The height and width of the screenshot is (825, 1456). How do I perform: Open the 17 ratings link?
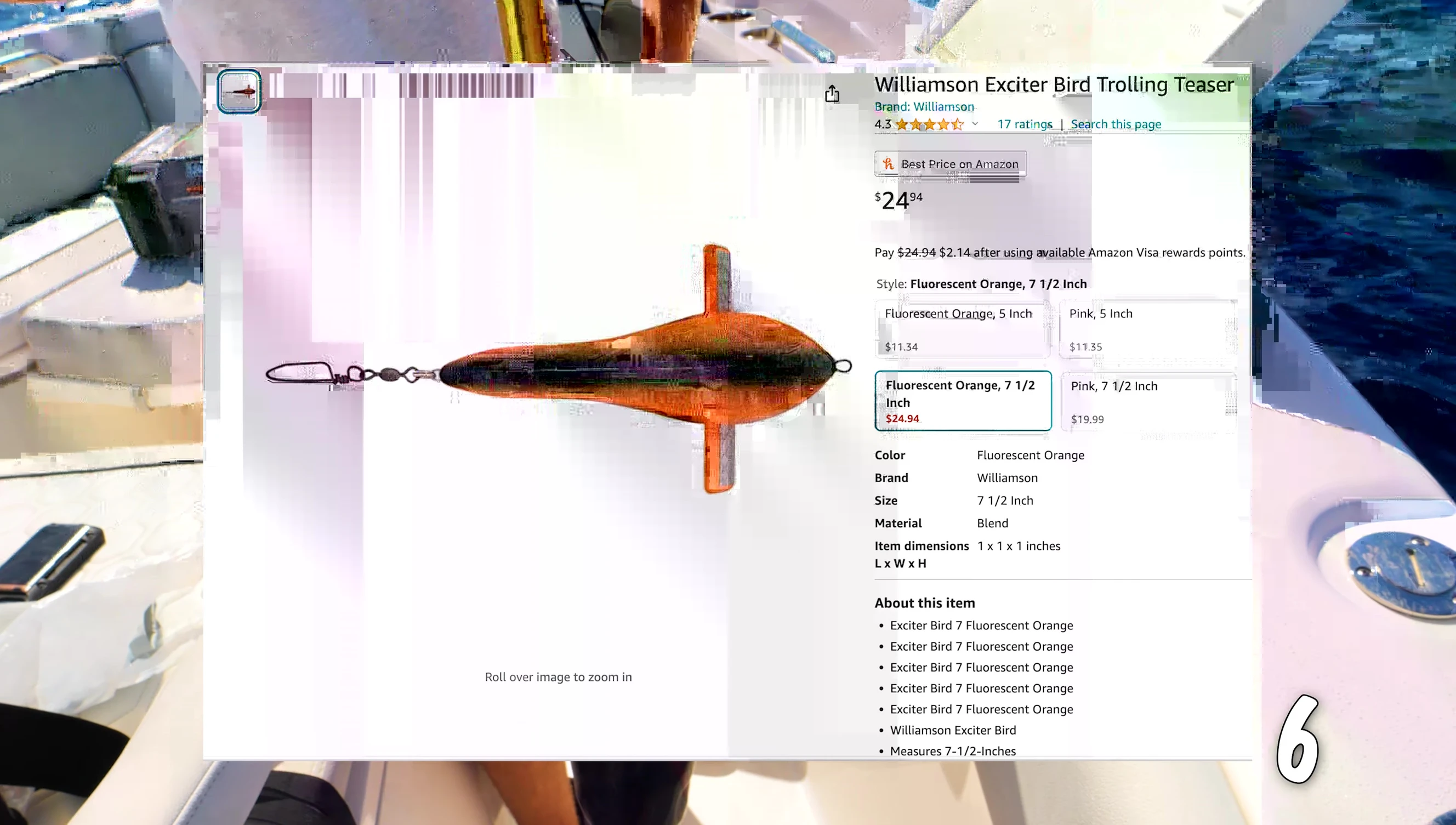coord(1025,124)
